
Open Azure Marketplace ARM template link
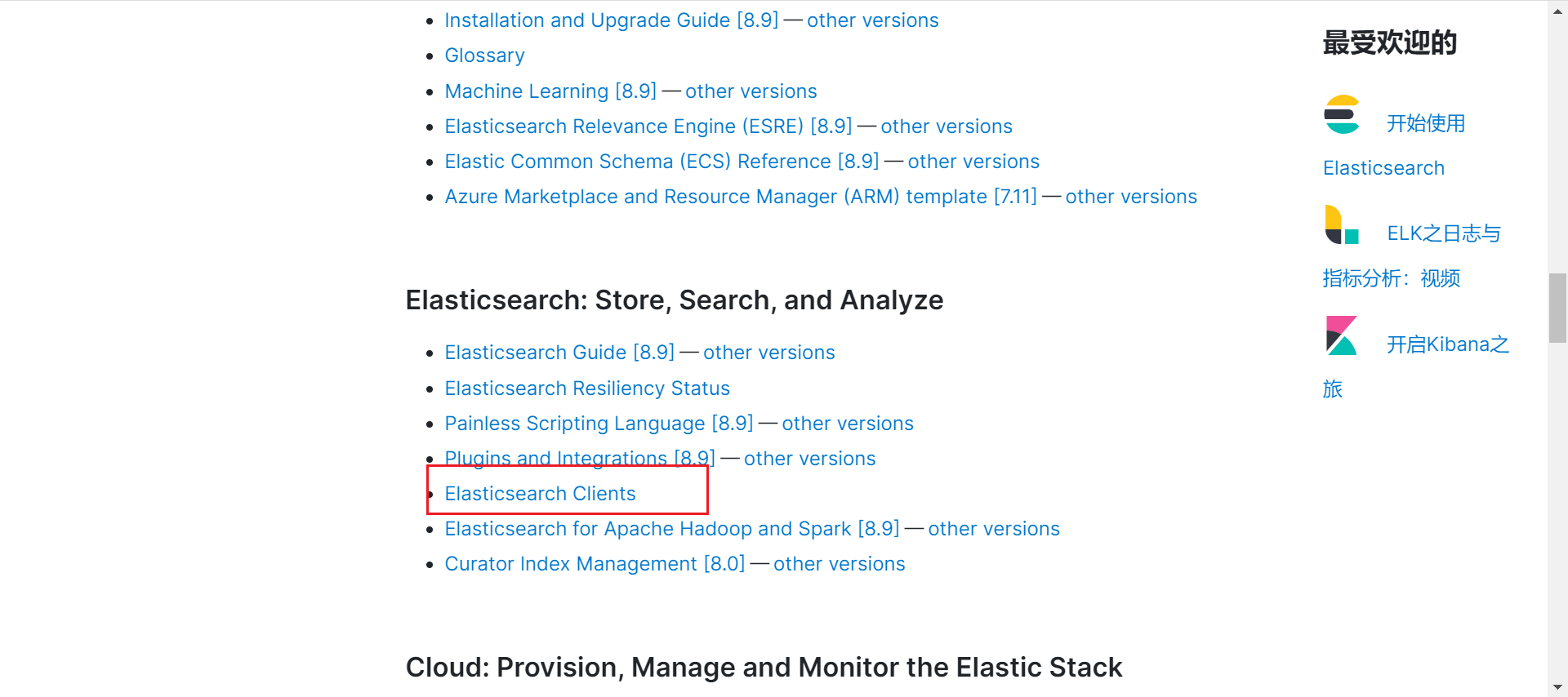740,197
